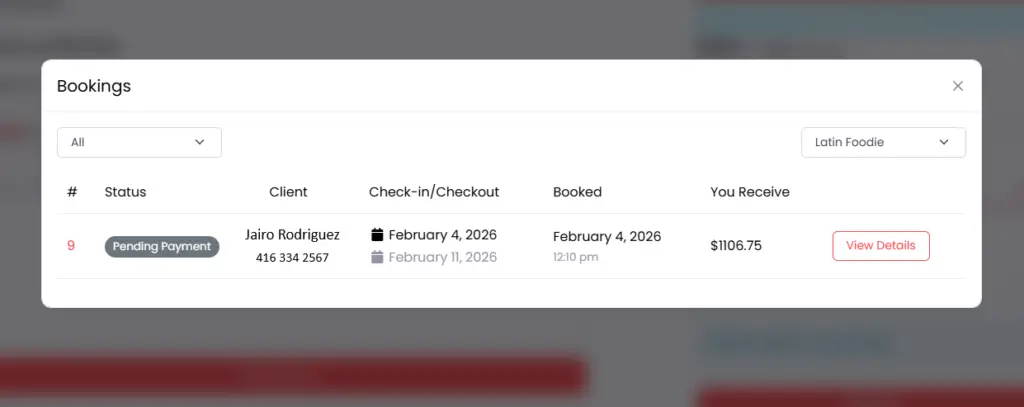Select client name Jairo Rodriguez

(292, 235)
